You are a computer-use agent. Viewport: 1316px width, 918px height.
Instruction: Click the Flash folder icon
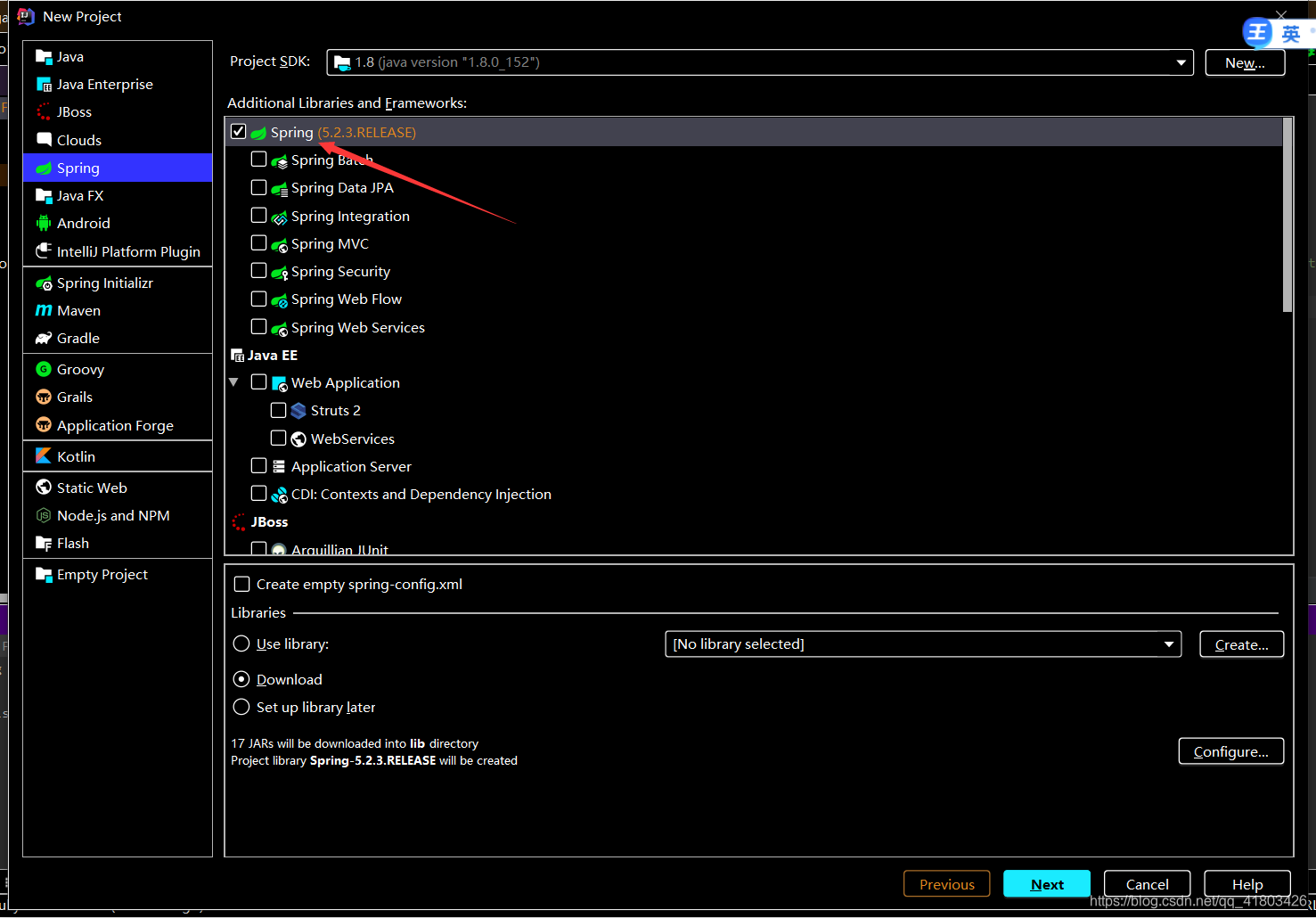pos(44,544)
